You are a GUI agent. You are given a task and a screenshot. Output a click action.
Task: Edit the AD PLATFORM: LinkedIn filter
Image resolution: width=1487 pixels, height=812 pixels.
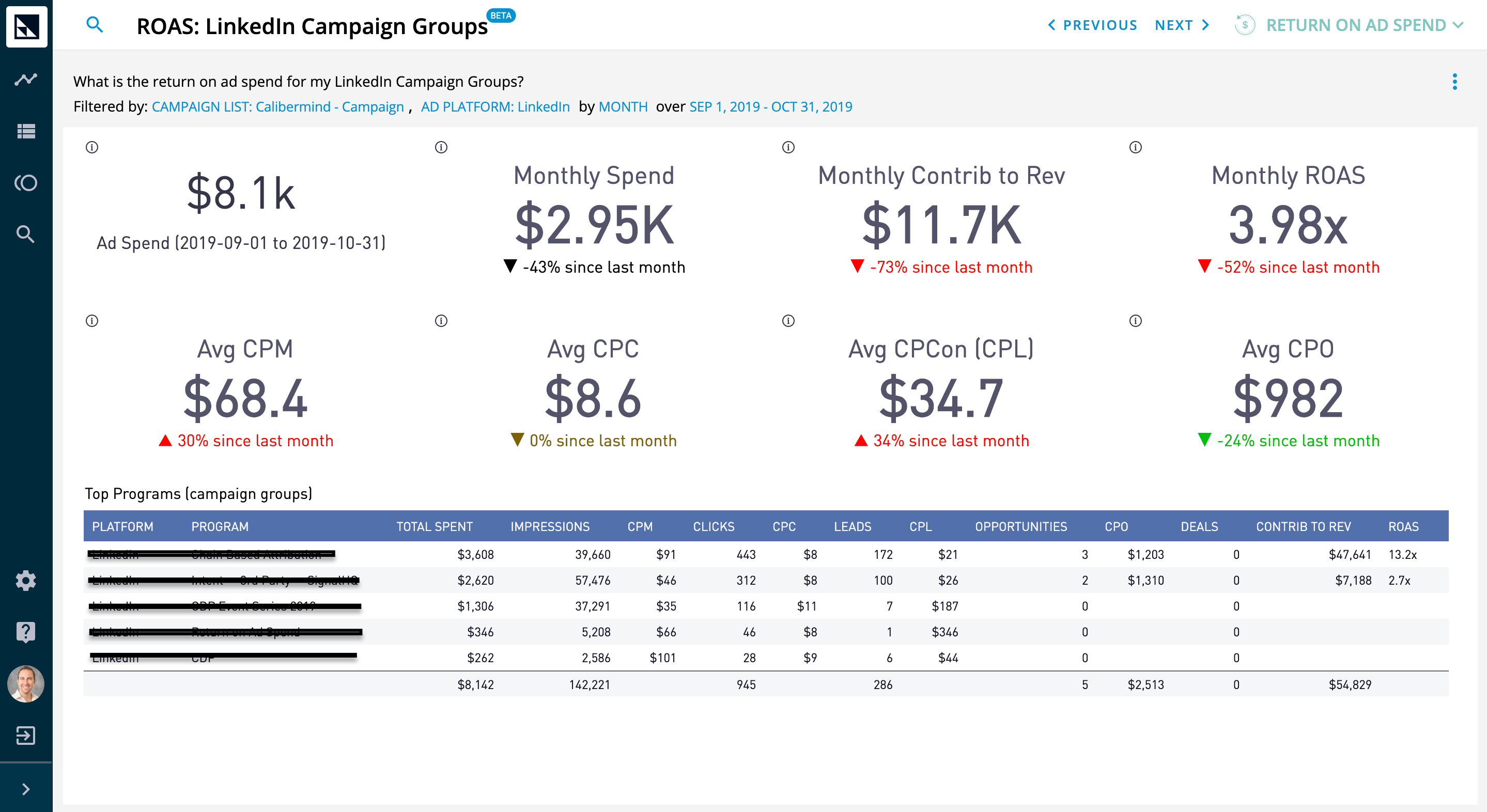coord(495,107)
